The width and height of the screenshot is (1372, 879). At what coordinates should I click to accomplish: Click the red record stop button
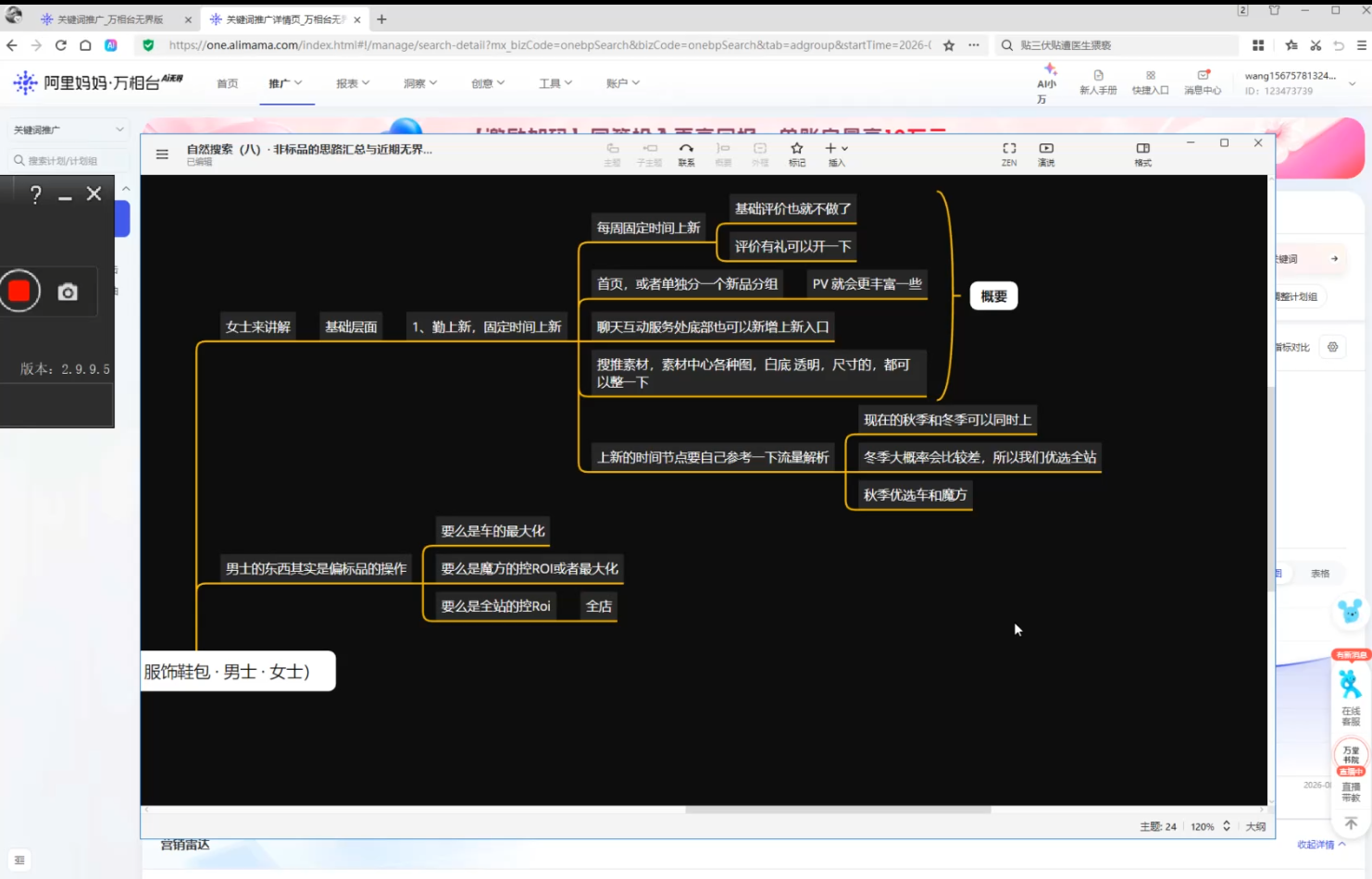tap(19, 291)
